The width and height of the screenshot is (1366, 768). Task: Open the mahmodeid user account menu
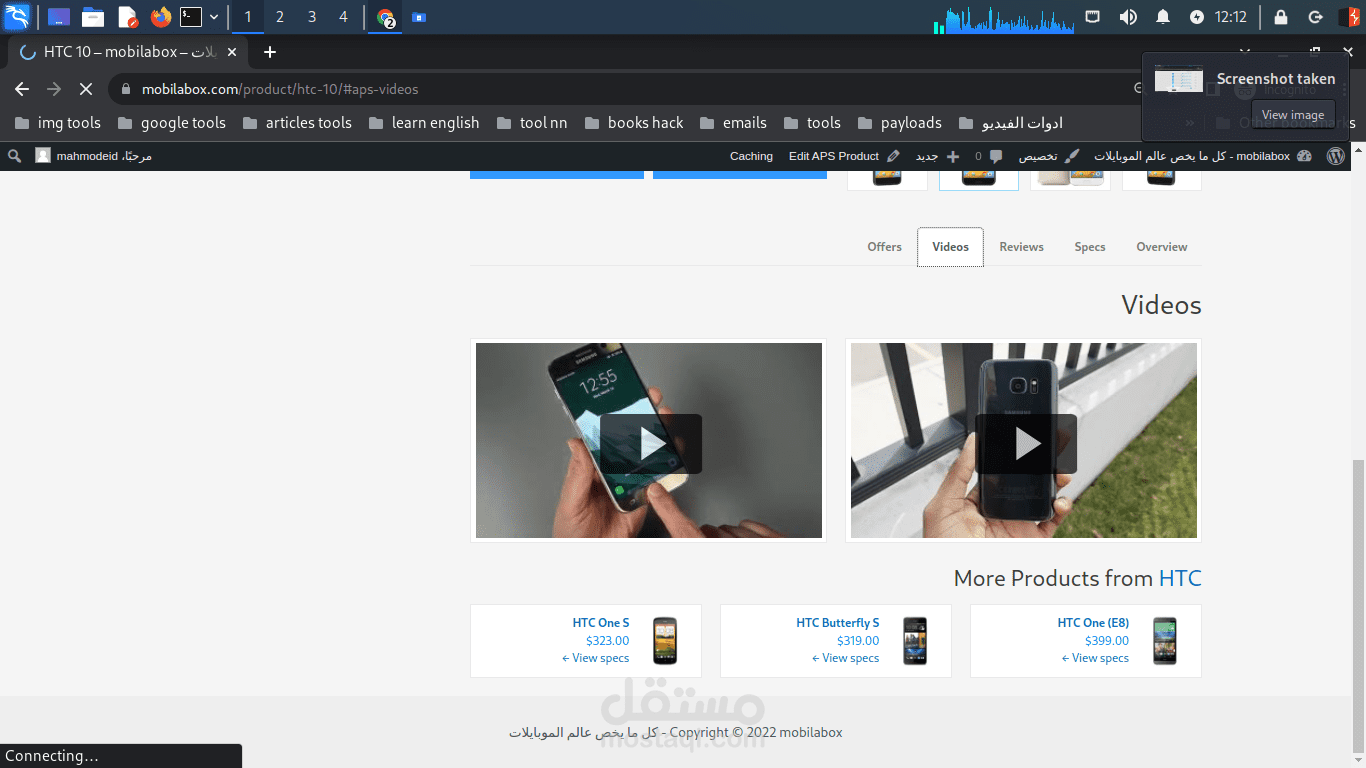tap(93, 156)
